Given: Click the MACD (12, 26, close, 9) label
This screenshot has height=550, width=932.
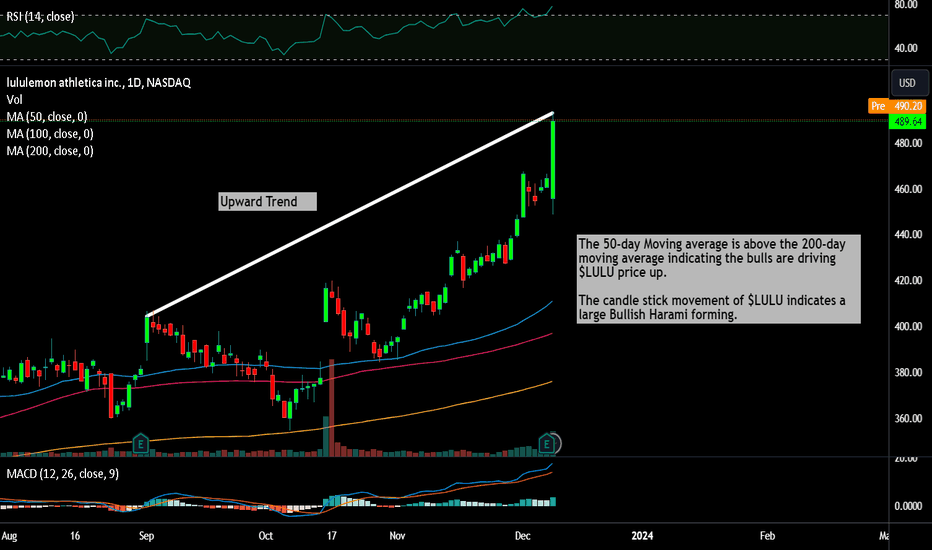Looking at the screenshot, I should point(62,474).
